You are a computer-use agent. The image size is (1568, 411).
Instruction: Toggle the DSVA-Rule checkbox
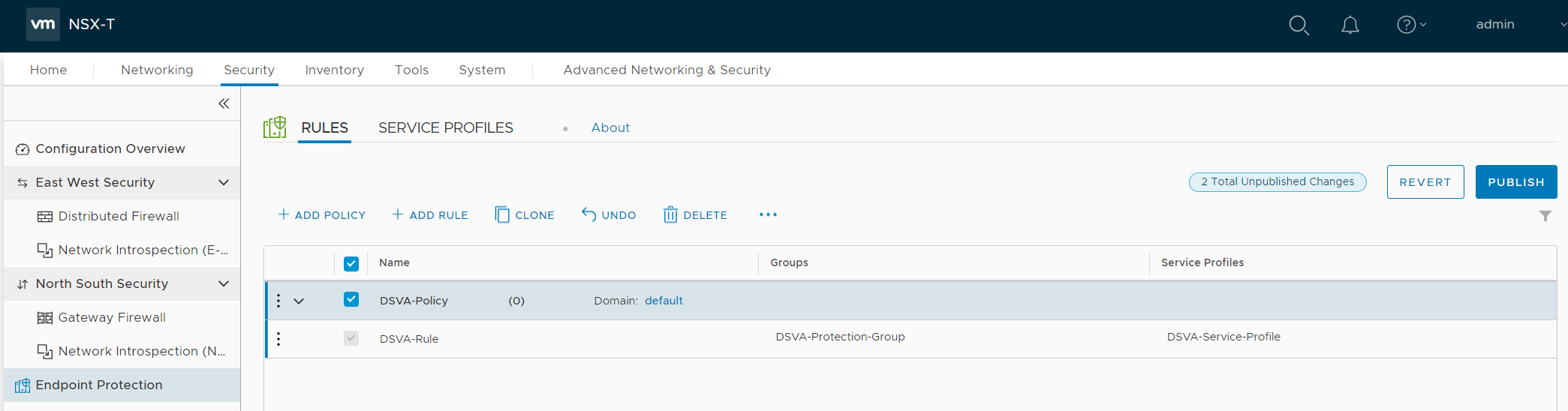pos(351,338)
